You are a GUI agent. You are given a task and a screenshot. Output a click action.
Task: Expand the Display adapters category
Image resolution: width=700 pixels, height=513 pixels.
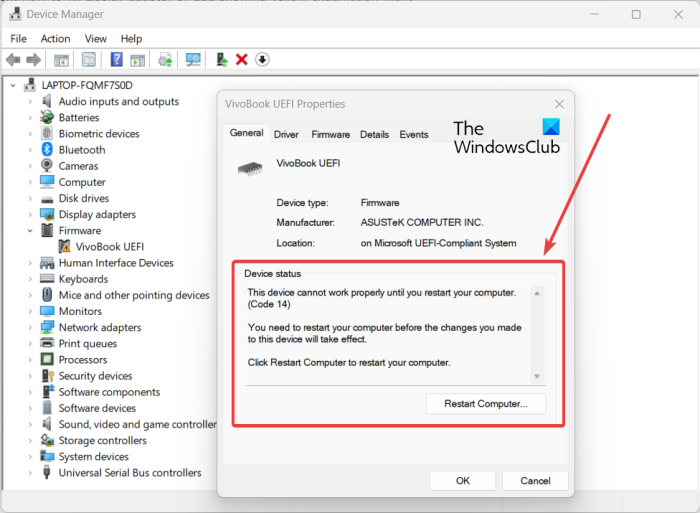point(30,214)
